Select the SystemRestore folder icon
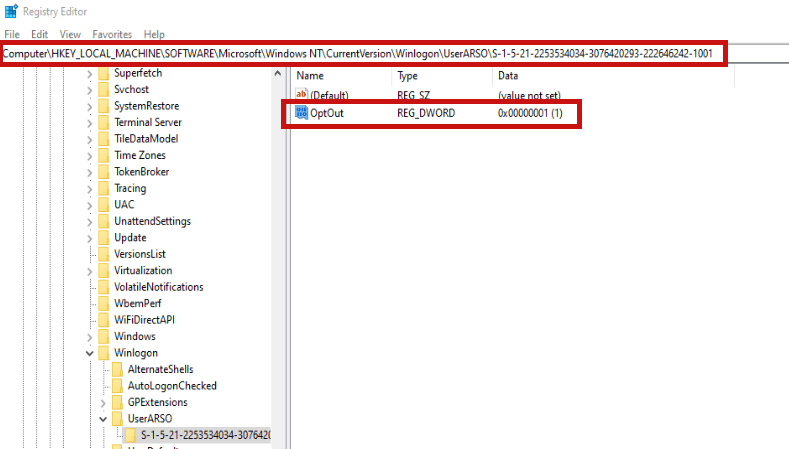This screenshot has height=449, width=789. click(104, 106)
